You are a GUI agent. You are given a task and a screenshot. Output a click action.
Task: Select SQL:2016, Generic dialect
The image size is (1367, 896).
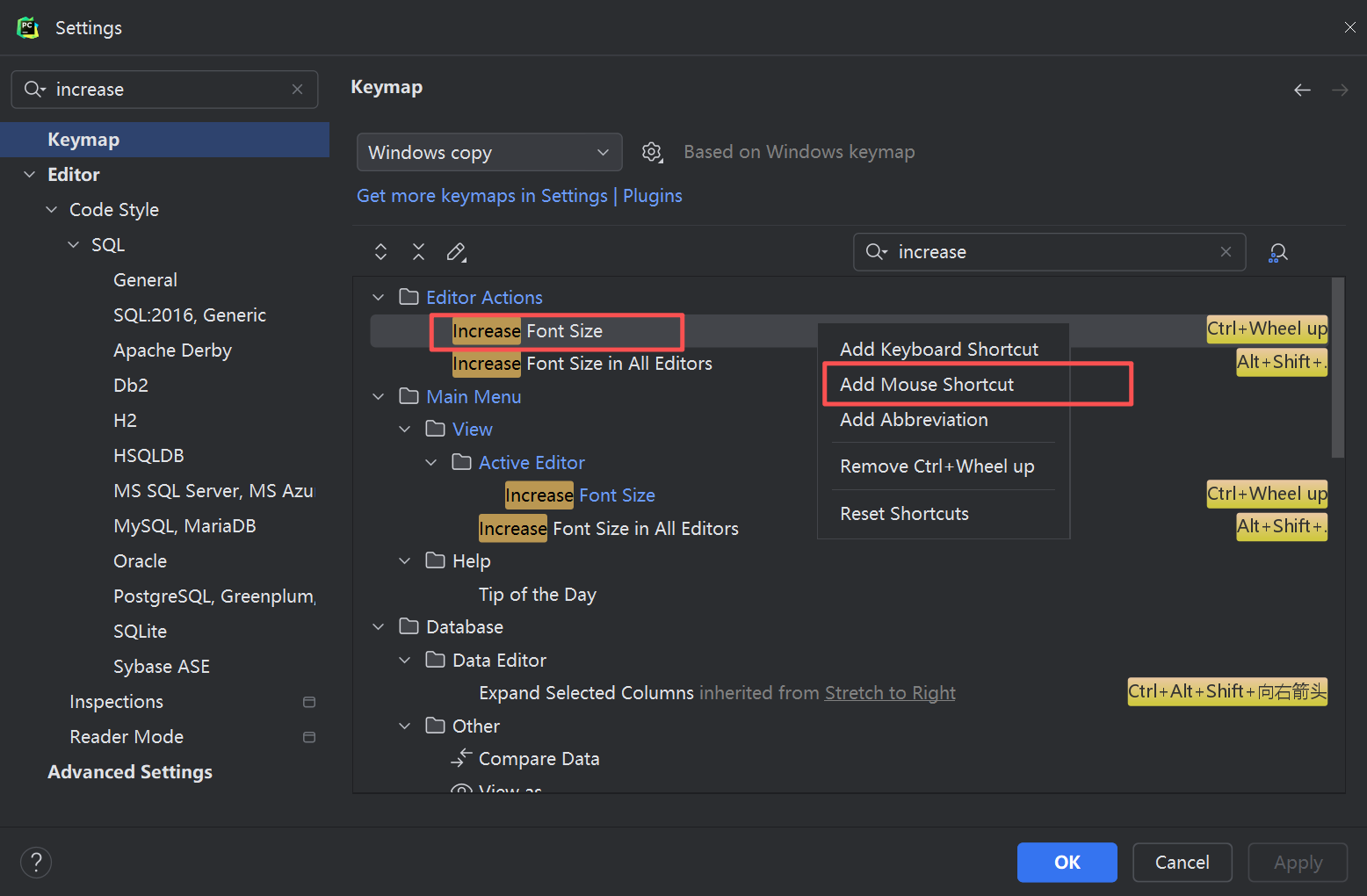click(x=190, y=315)
